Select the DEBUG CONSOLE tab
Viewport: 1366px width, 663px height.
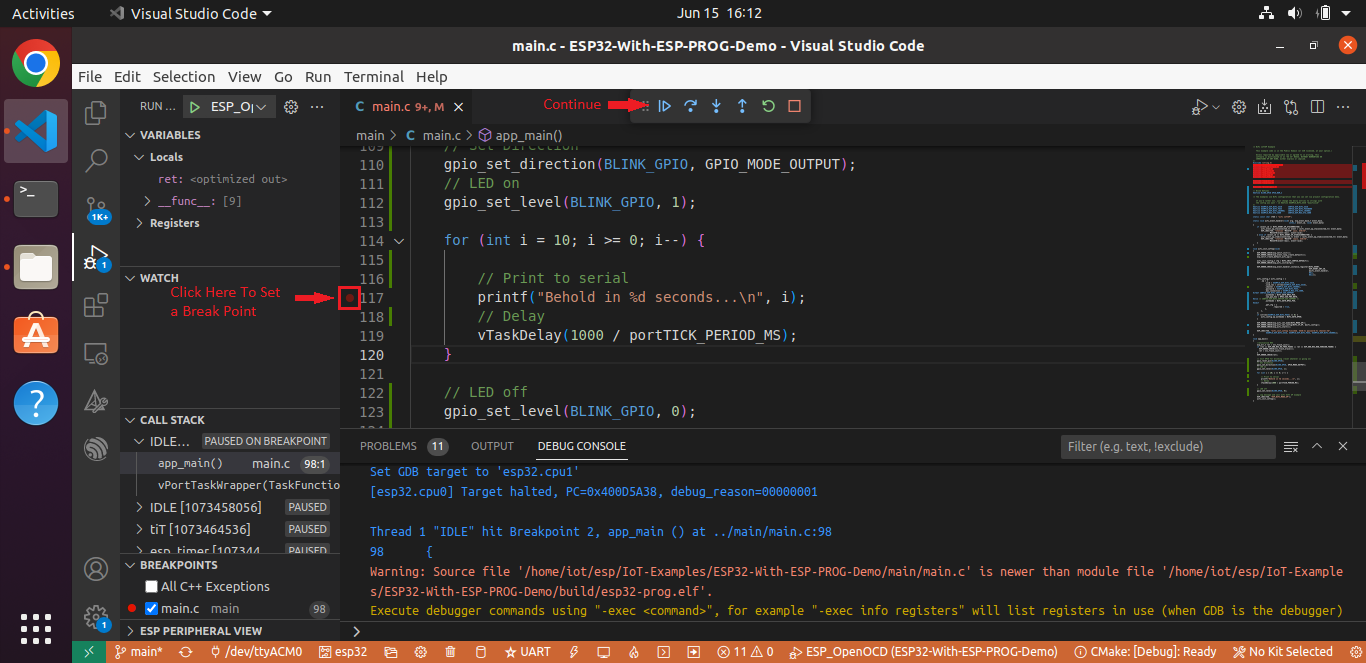click(x=582, y=446)
